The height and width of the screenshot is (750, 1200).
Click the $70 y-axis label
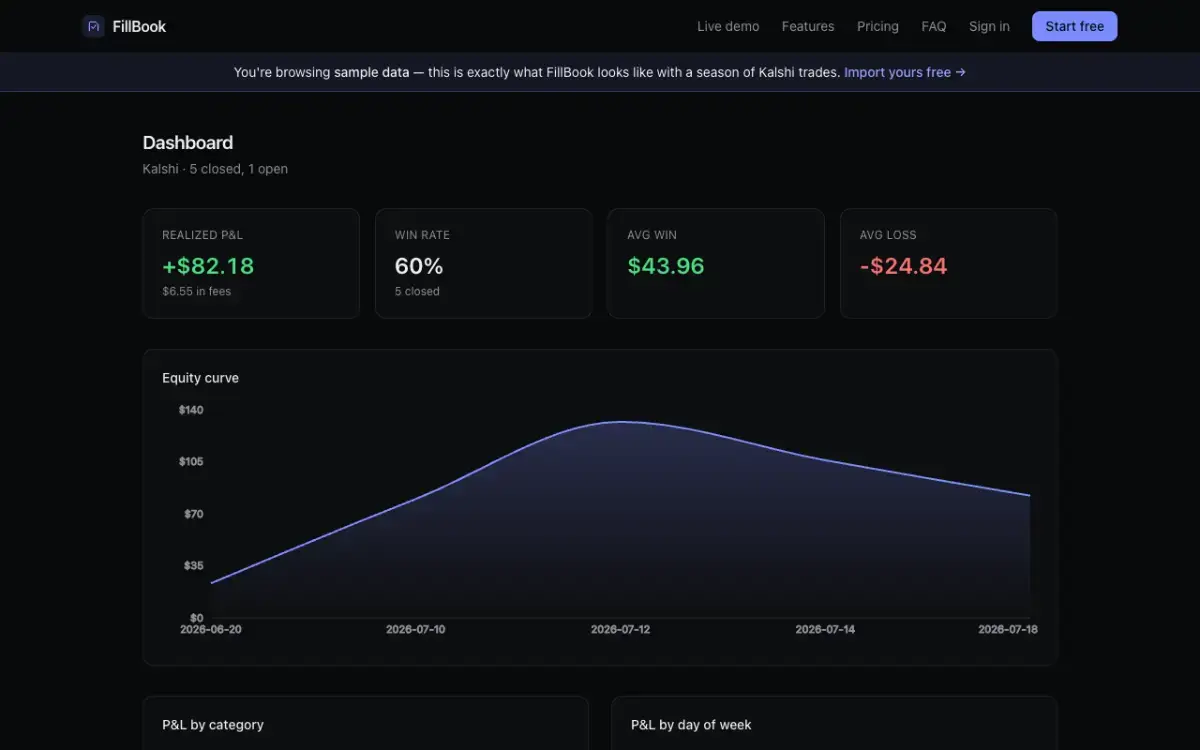[x=193, y=514]
